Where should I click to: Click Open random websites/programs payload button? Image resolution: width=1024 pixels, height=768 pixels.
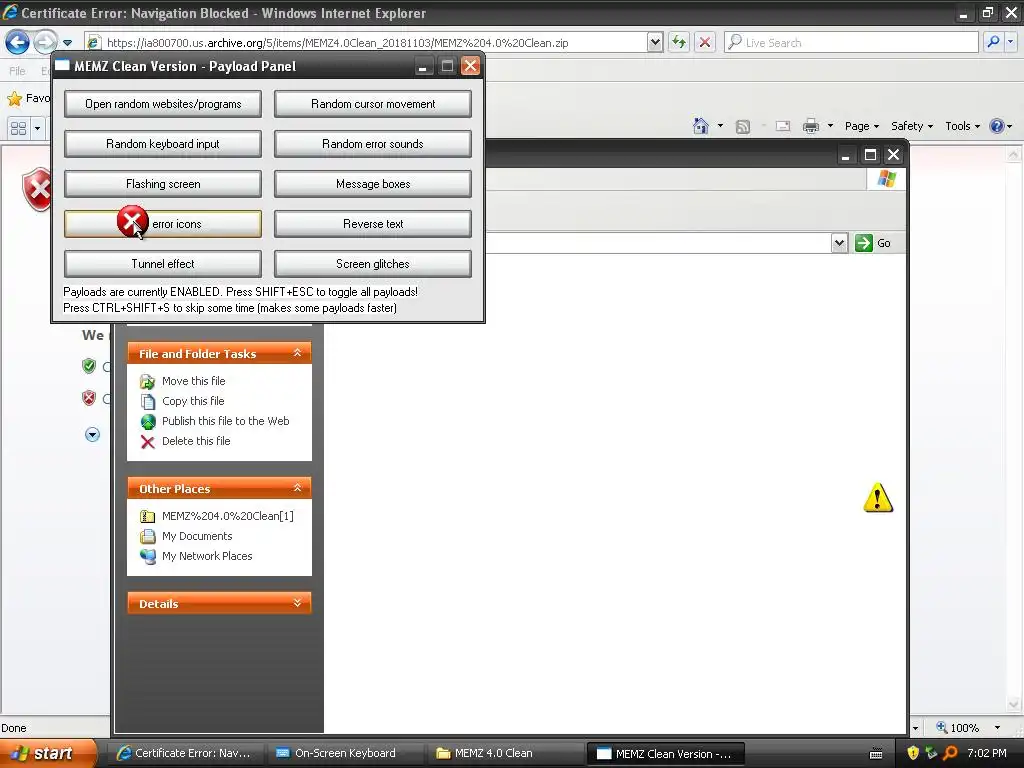point(163,104)
